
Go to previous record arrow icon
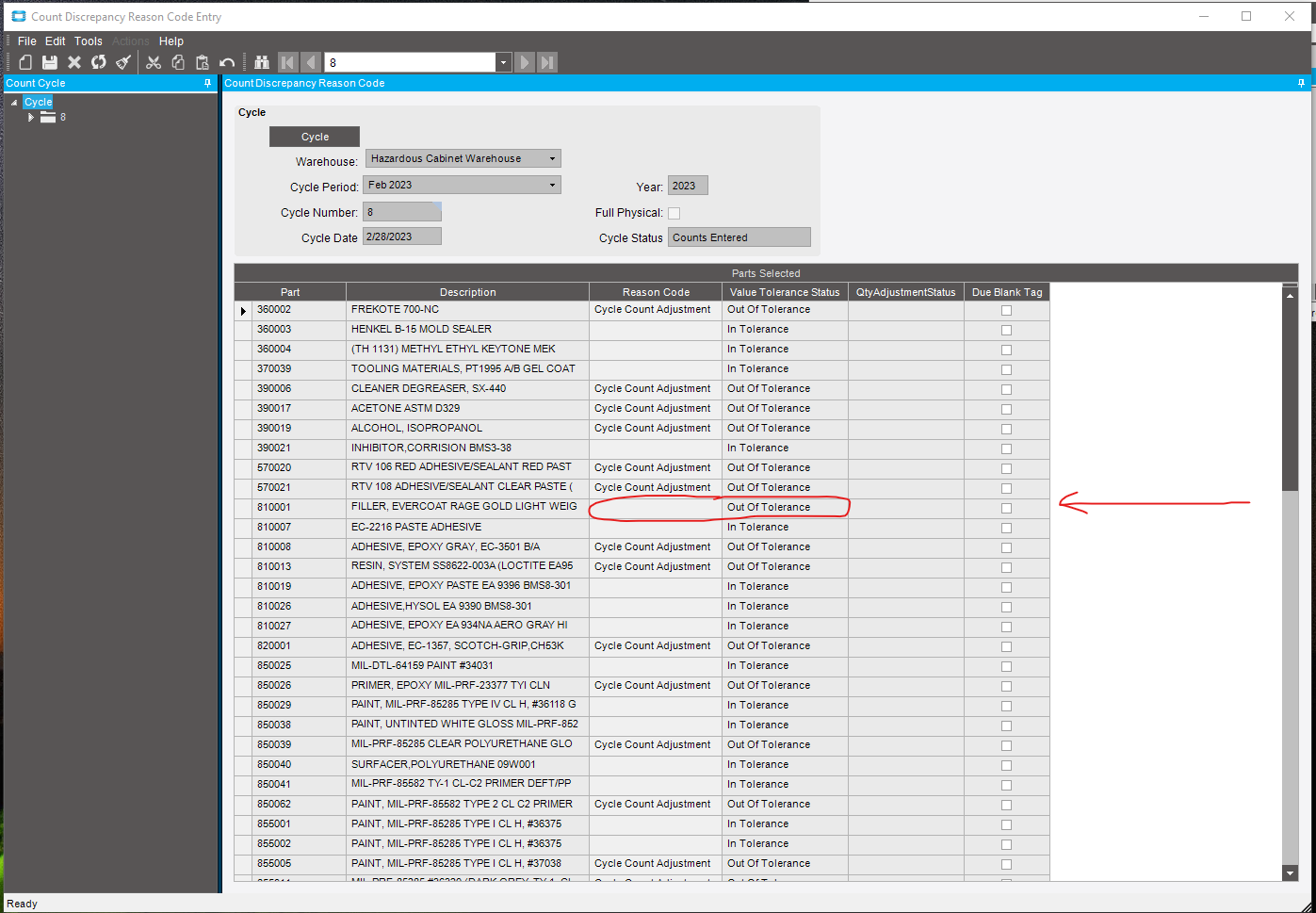[x=311, y=62]
